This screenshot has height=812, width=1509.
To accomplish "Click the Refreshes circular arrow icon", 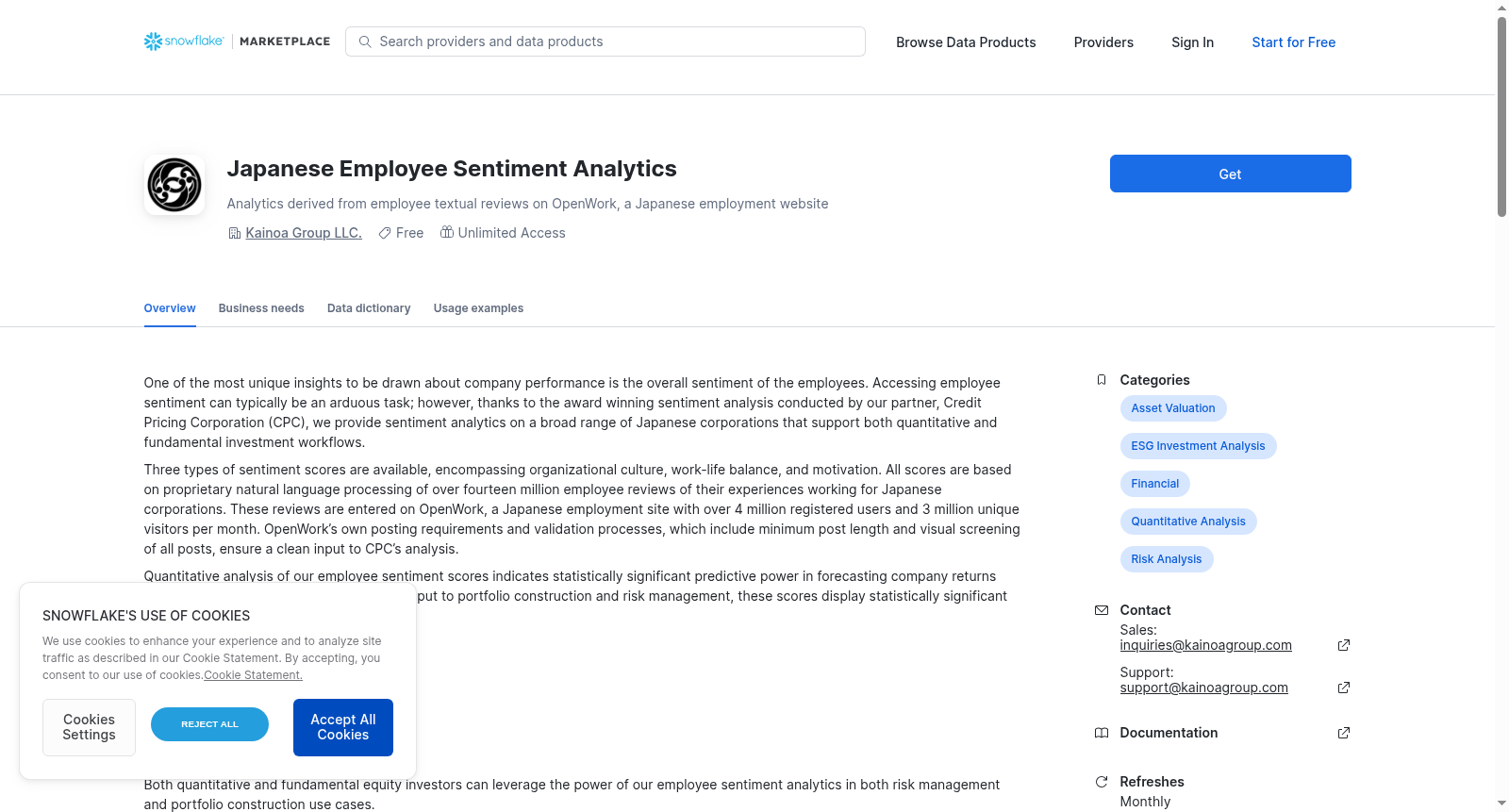I will pyautogui.click(x=1102, y=782).
